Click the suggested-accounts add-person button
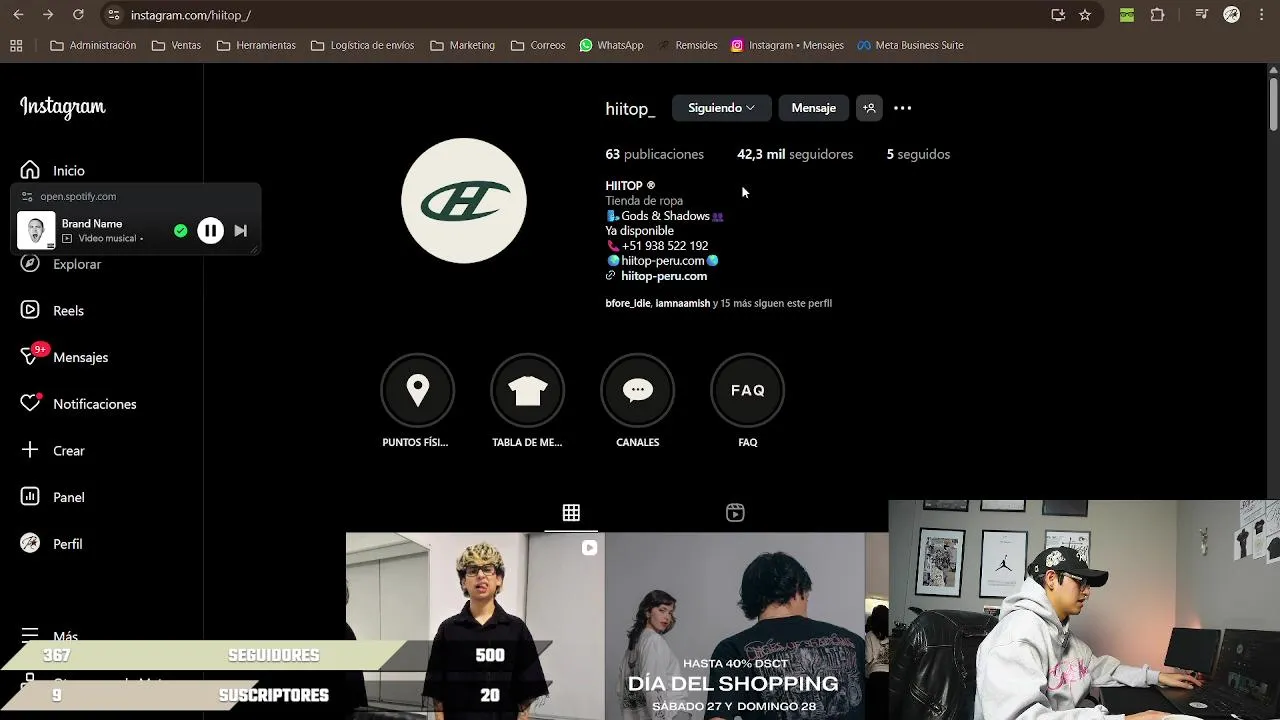 point(869,108)
